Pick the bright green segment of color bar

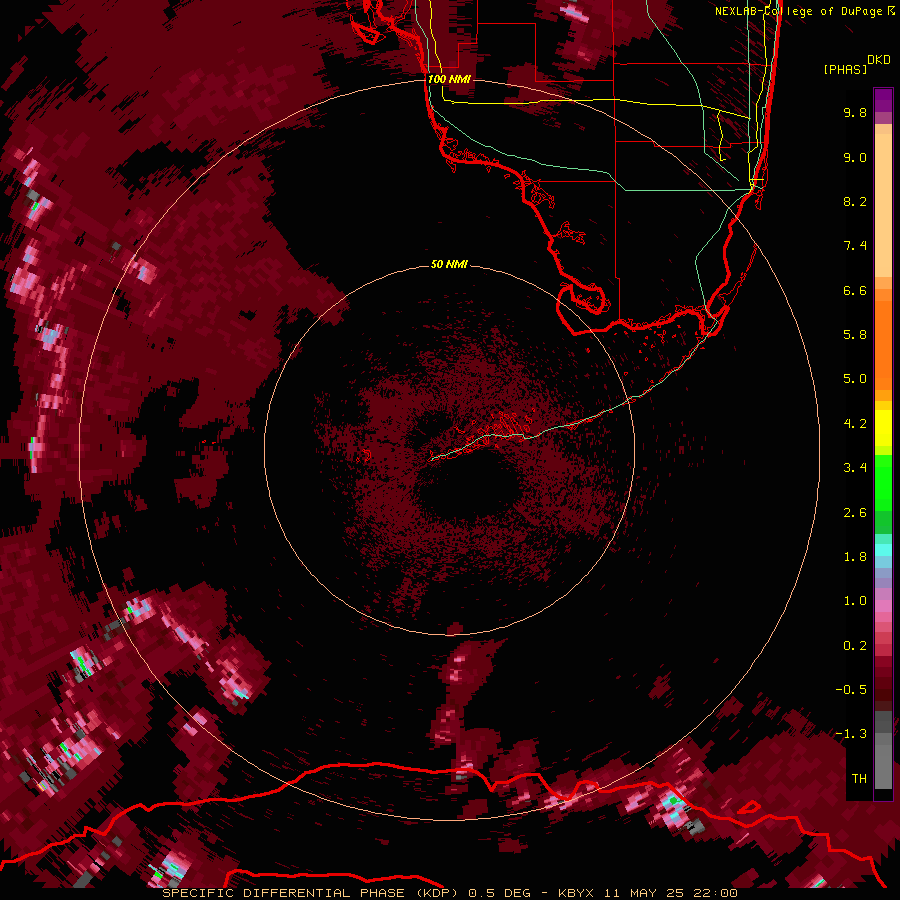[883, 483]
